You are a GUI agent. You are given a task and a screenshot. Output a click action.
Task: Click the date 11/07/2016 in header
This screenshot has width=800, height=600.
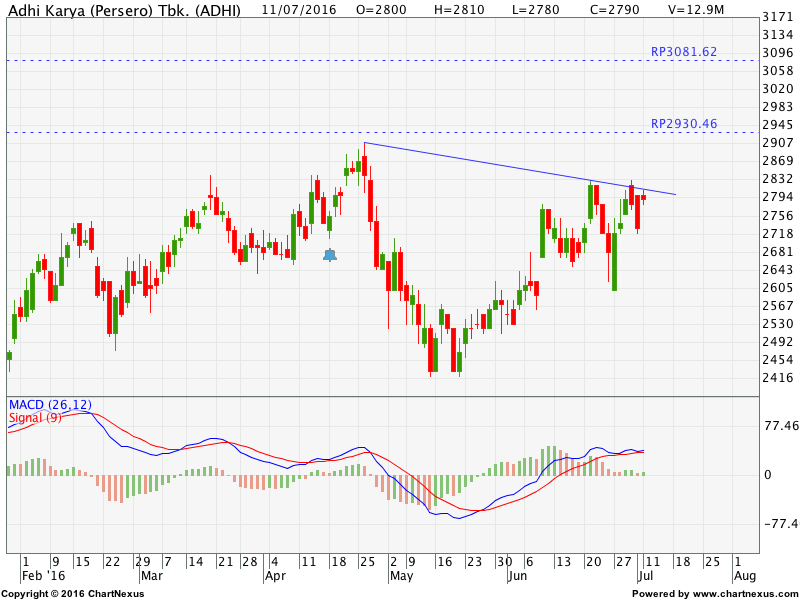297,9
